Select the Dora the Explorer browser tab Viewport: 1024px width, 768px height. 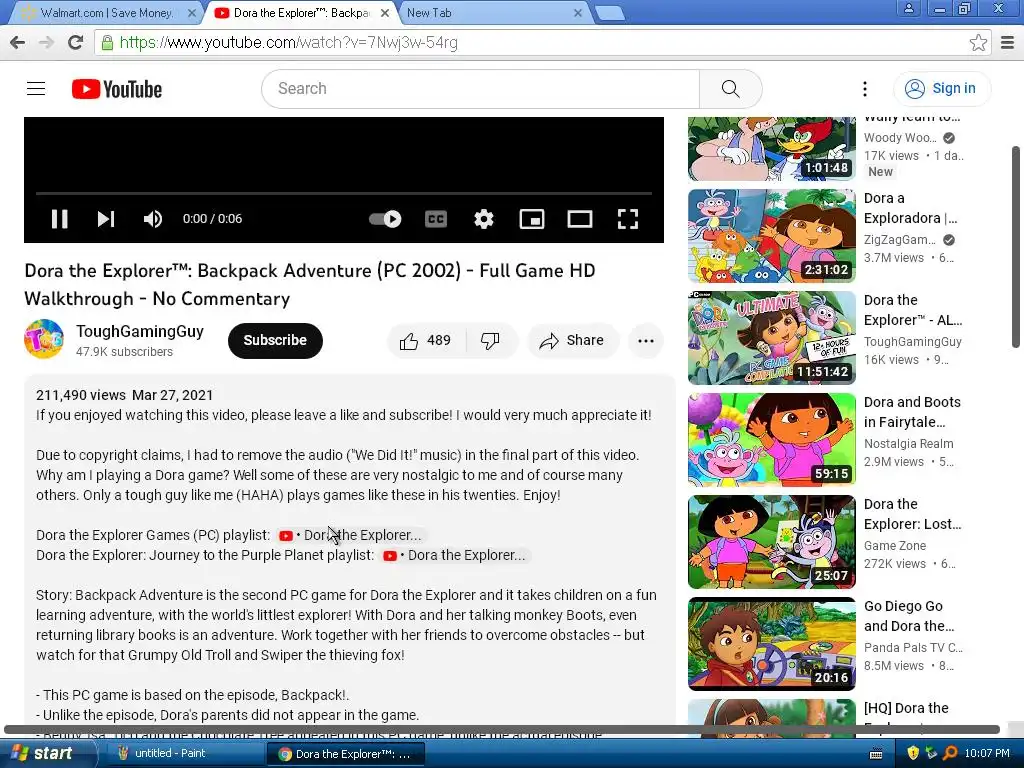click(x=300, y=12)
